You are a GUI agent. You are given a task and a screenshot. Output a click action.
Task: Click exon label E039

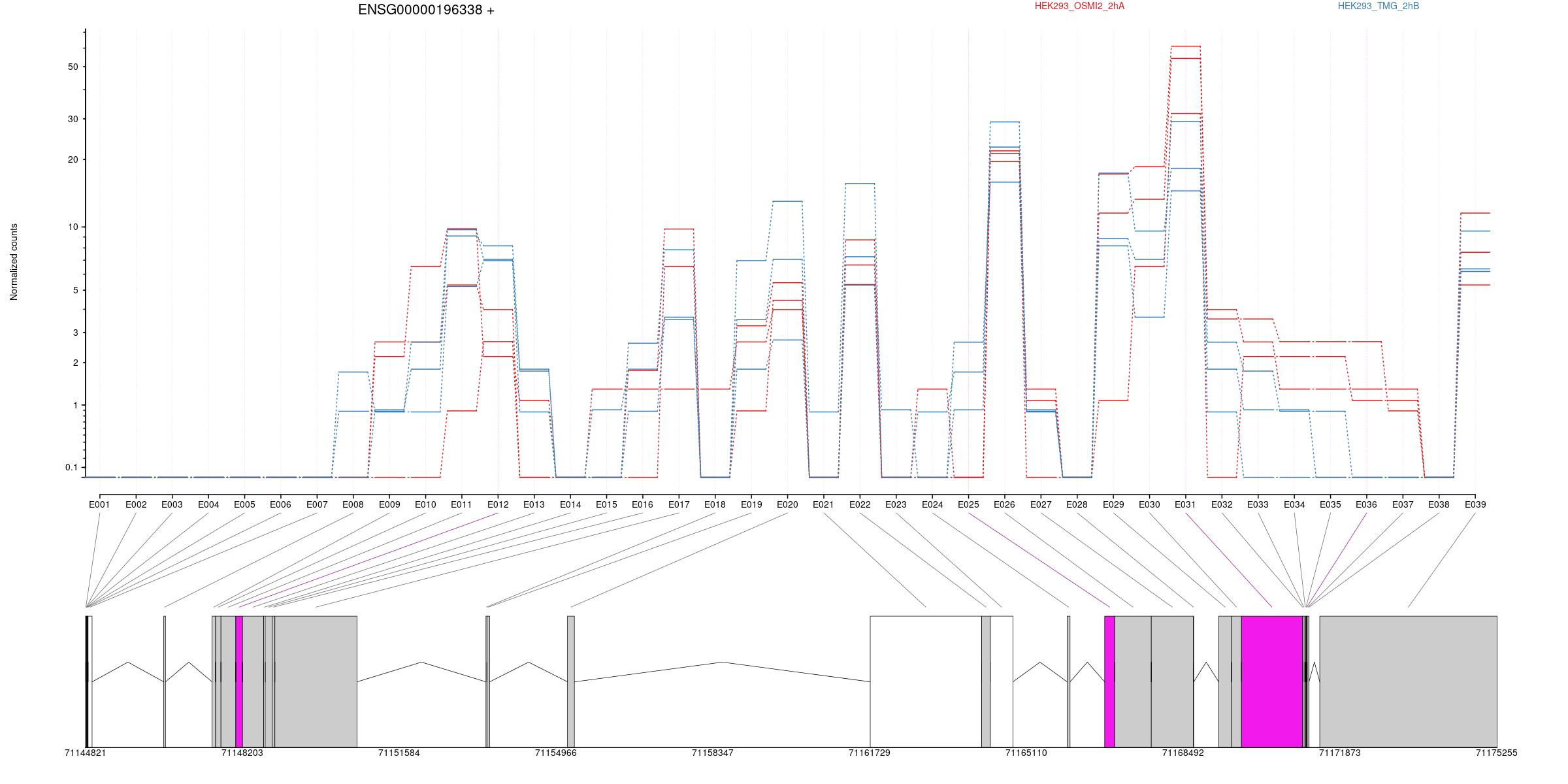point(1475,504)
